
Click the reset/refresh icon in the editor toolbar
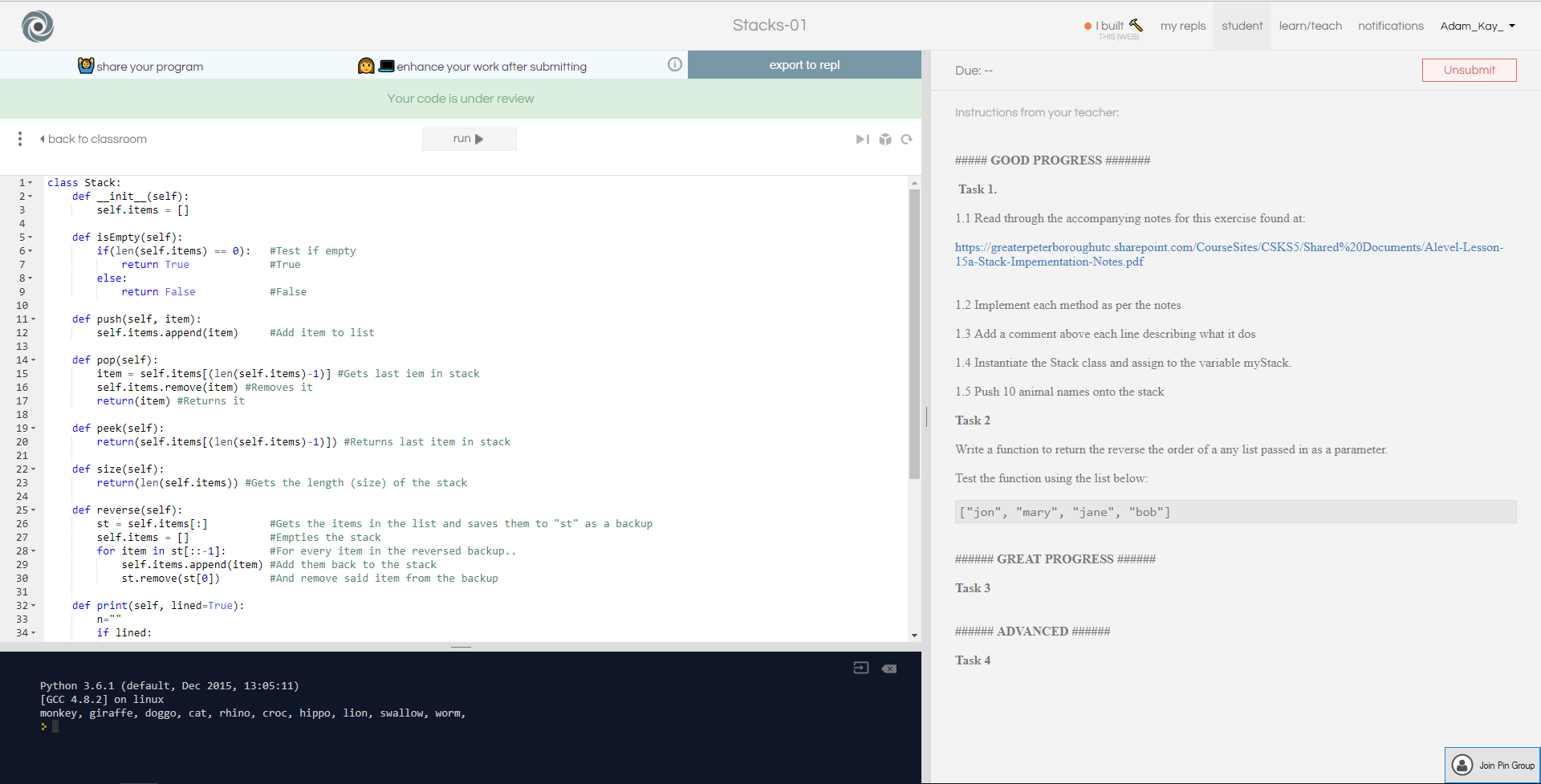tap(907, 140)
